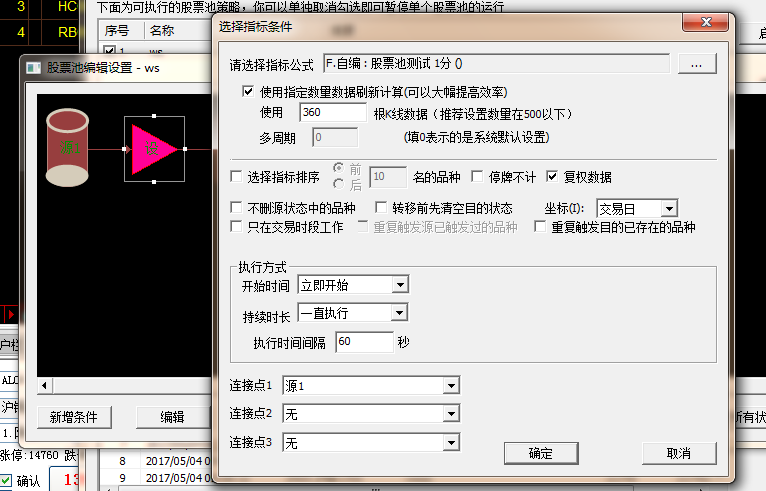
Task: Select the 前 radio button
Action: (x=339, y=168)
